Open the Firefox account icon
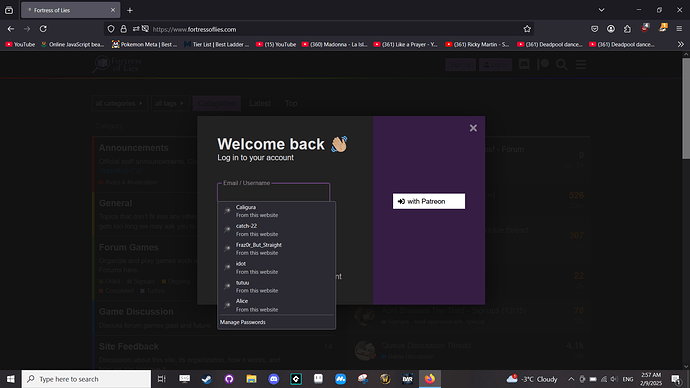Viewport: 690px width, 388px height. pyautogui.click(x=611, y=29)
